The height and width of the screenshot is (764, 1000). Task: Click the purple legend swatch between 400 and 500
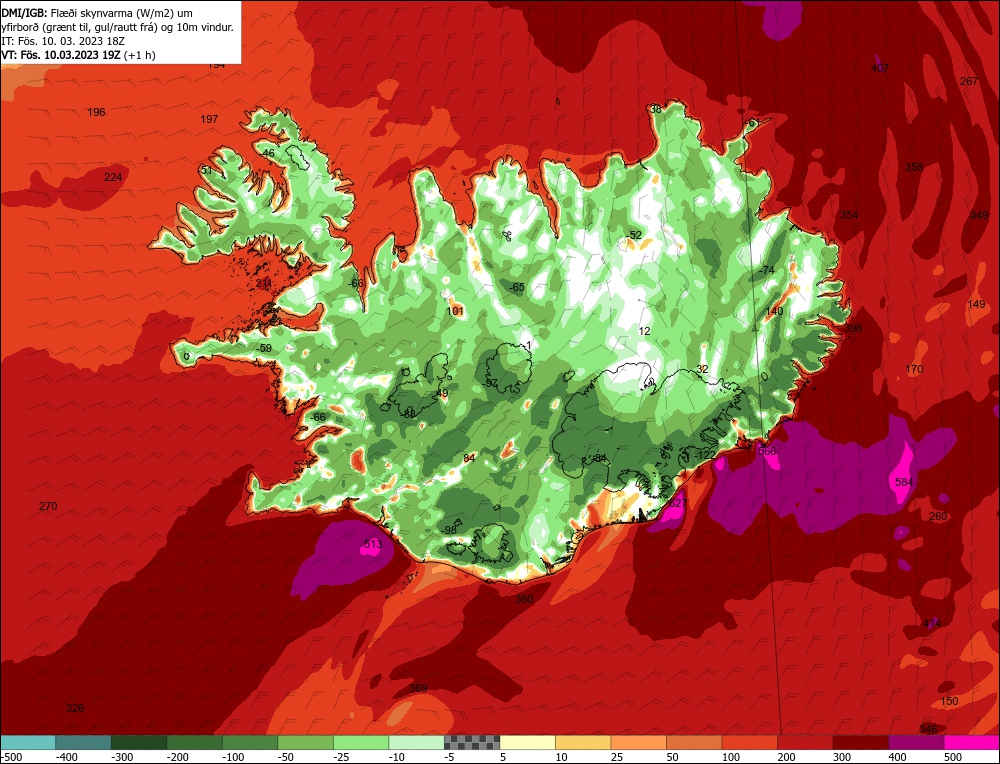(916, 742)
